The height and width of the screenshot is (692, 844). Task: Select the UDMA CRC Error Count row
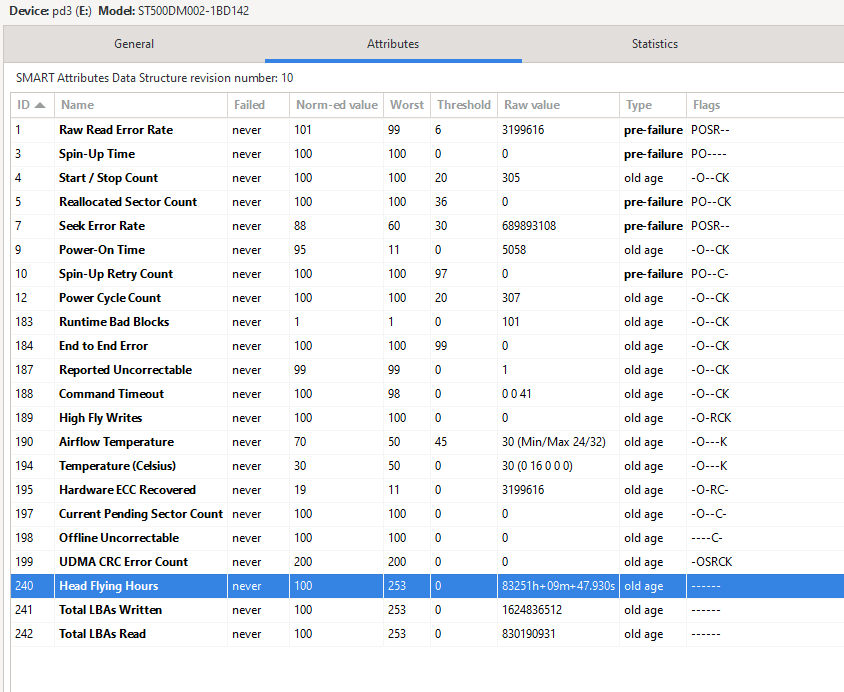pyautogui.click(x=123, y=562)
